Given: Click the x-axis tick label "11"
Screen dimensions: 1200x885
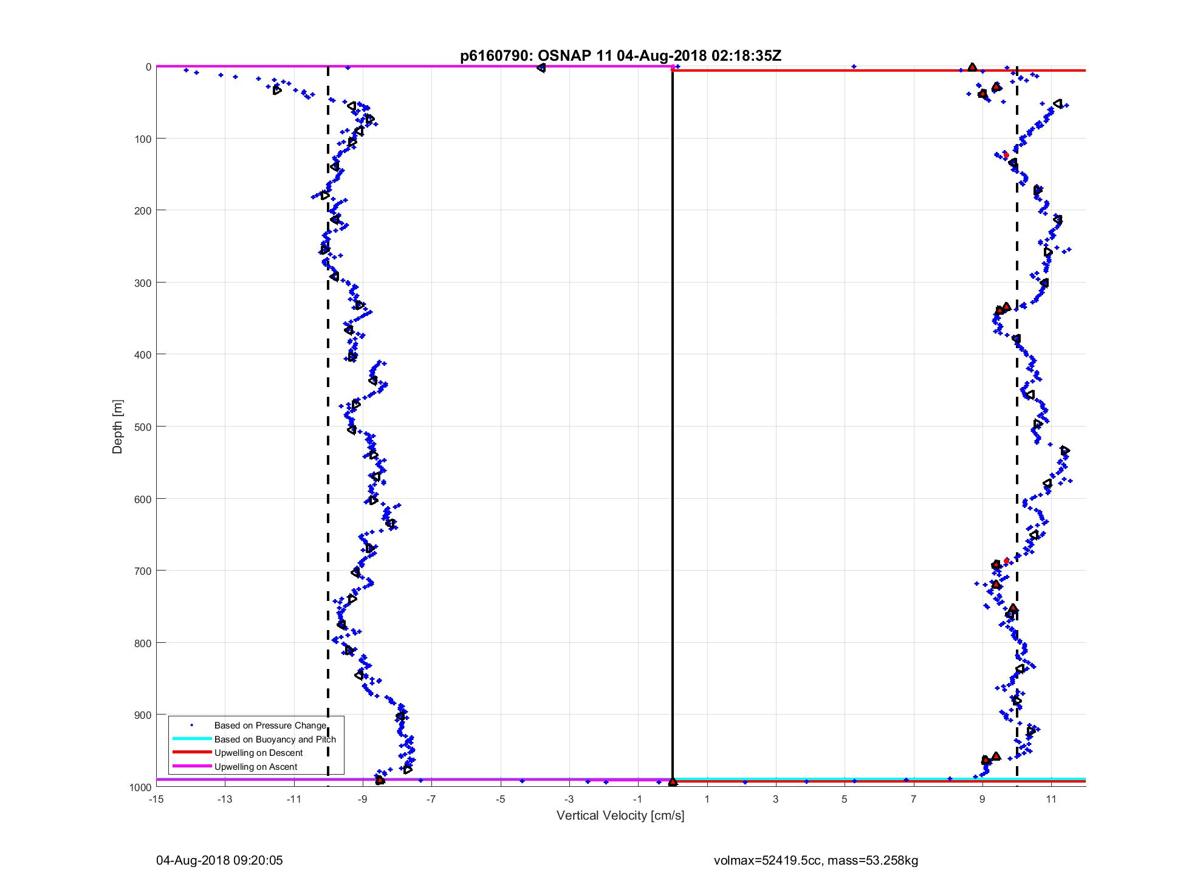Looking at the screenshot, I should [1051, 800].
